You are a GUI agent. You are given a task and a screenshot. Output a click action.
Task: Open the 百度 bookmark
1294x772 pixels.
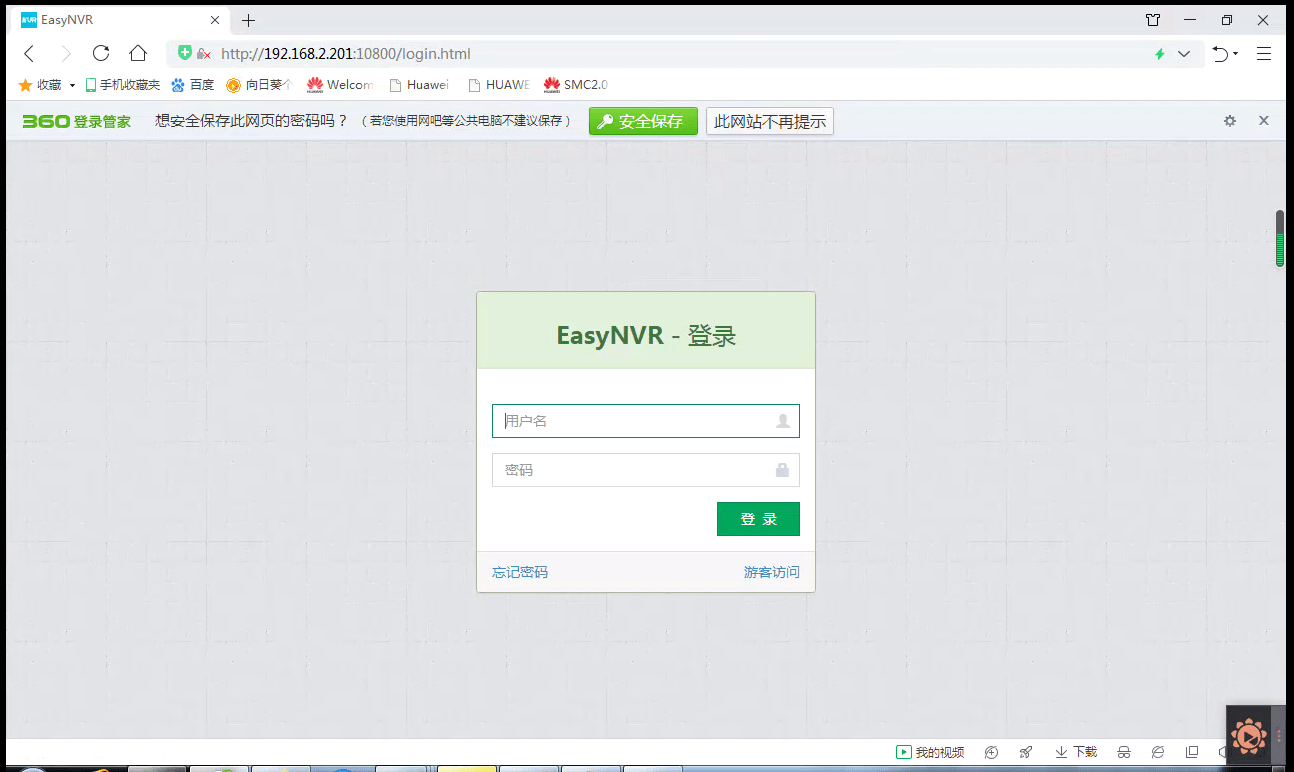193,85
